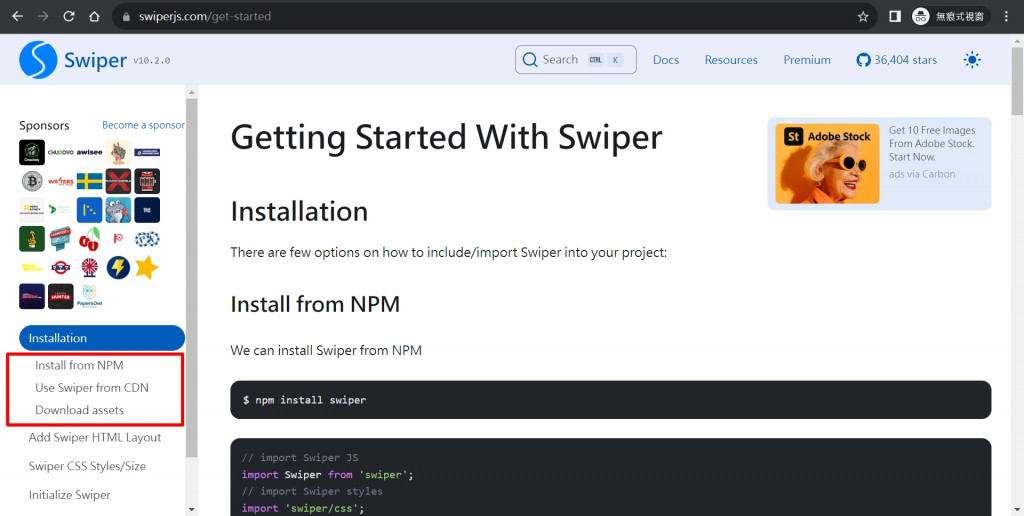Click the Swiper v10.2.0 version label
This screenshot has height=516, width=1024.
click(x=152, y=61)
